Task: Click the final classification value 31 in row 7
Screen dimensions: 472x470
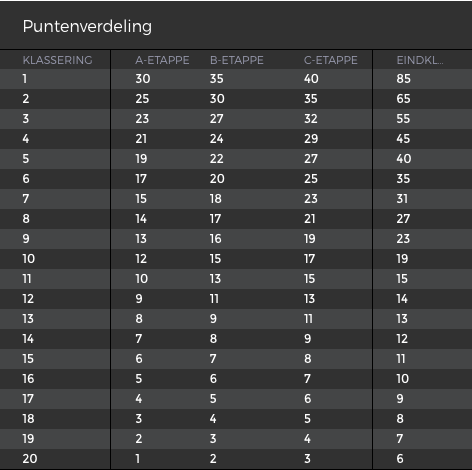Action: coord(402,199)
